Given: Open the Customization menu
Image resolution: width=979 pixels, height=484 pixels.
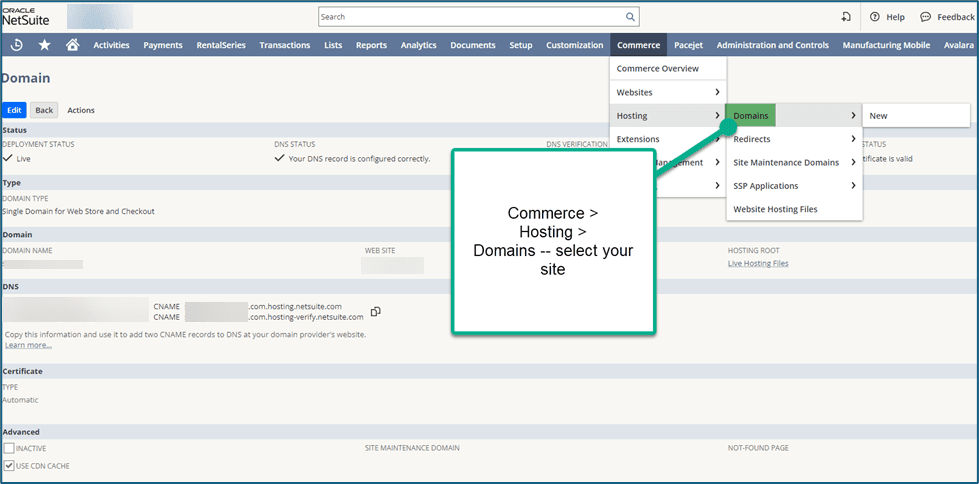Looking at the screenshot, I should click(x=574, y=45).
